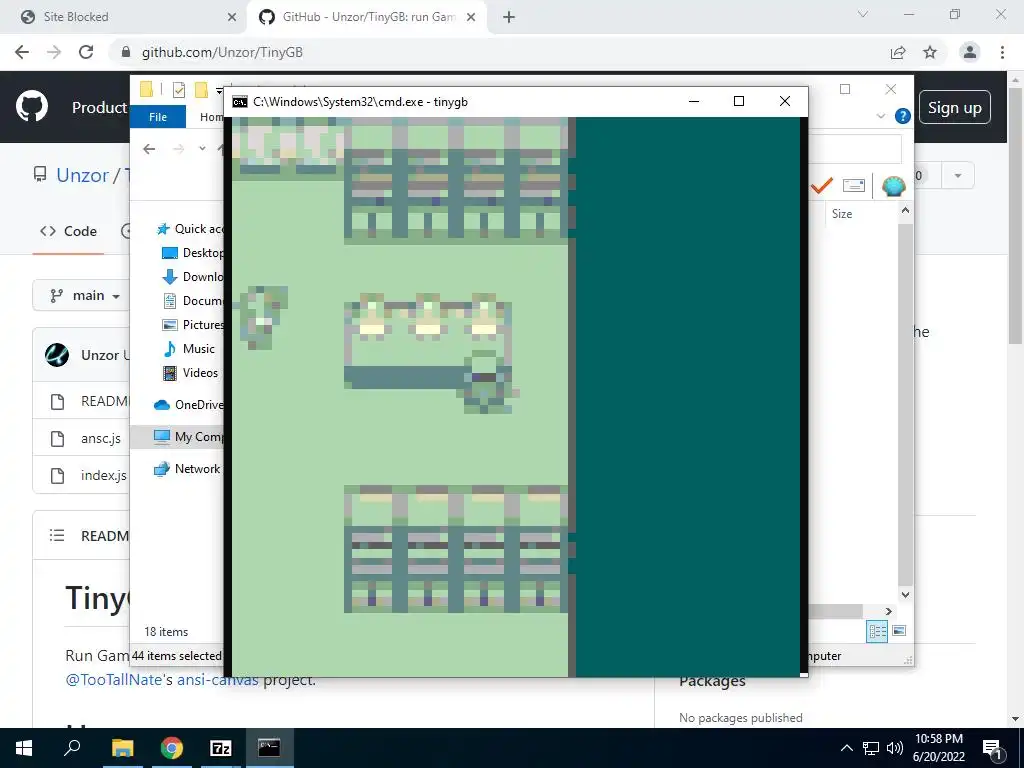Viewport: 1024px width, 768px height.
Task: Open a new Chrome tab
Action: [509, 17]
